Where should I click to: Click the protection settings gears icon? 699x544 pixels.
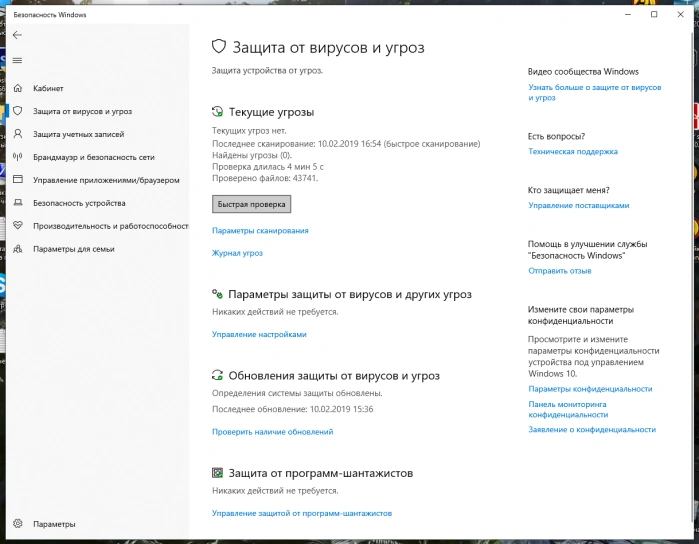[217, 294]
